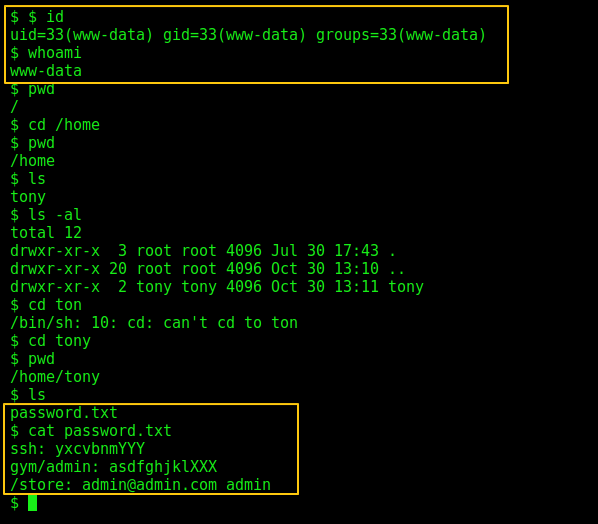598x524 pixels.
Task: Click the 'password.txt' filename in ls output
Action: pyautogui.click(x=64, y=413)
